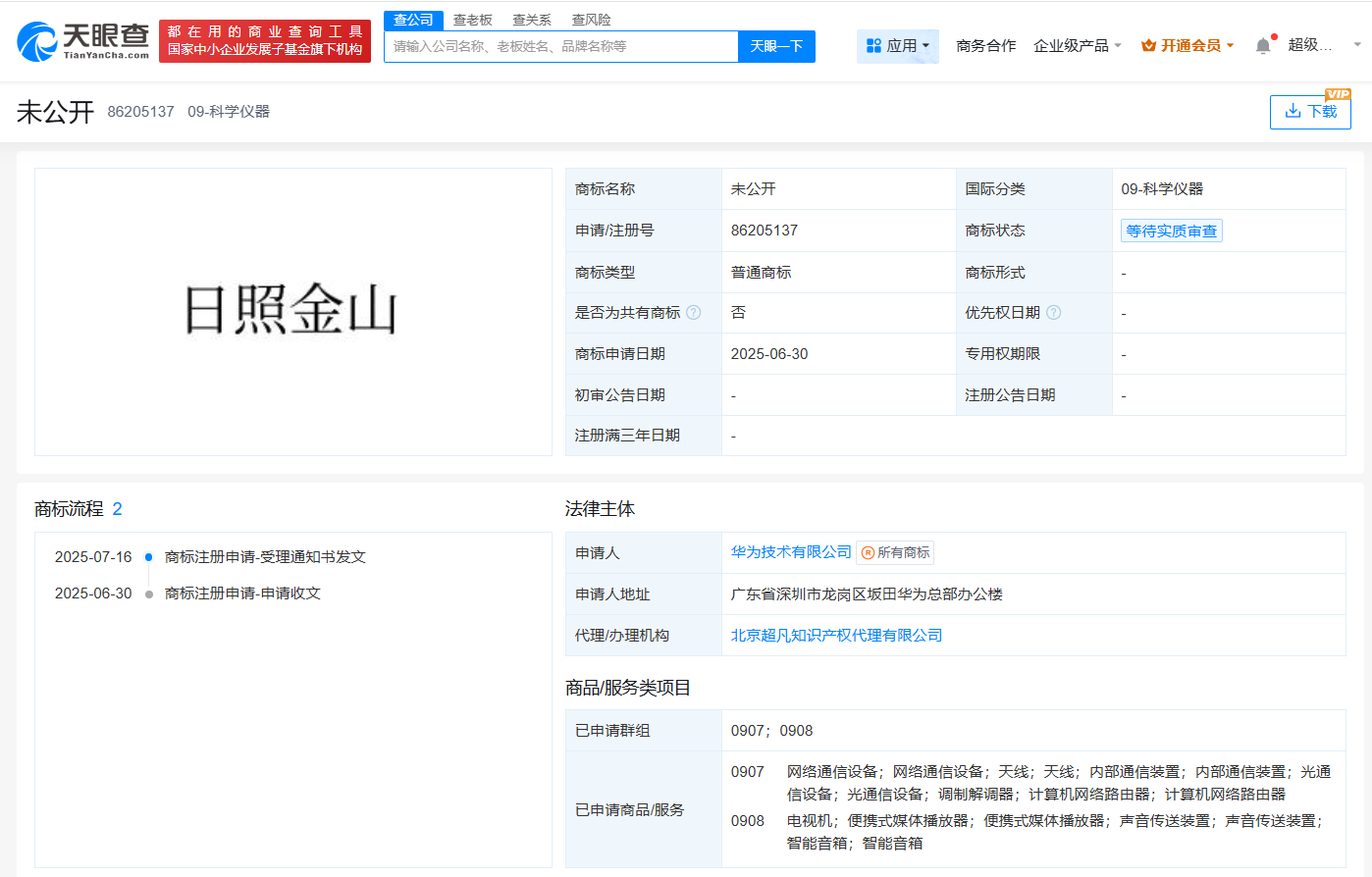Select the 查风险 tab

(591, 20)
